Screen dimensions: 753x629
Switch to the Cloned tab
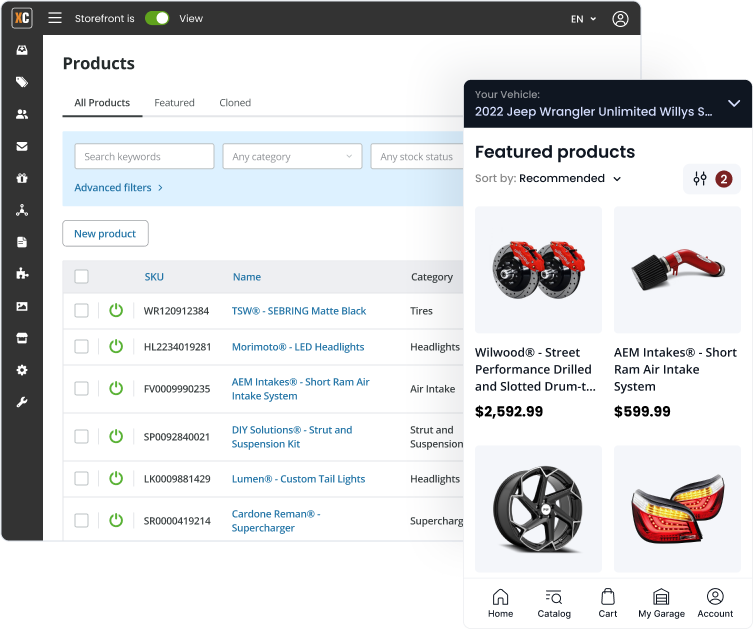[235, 103]
